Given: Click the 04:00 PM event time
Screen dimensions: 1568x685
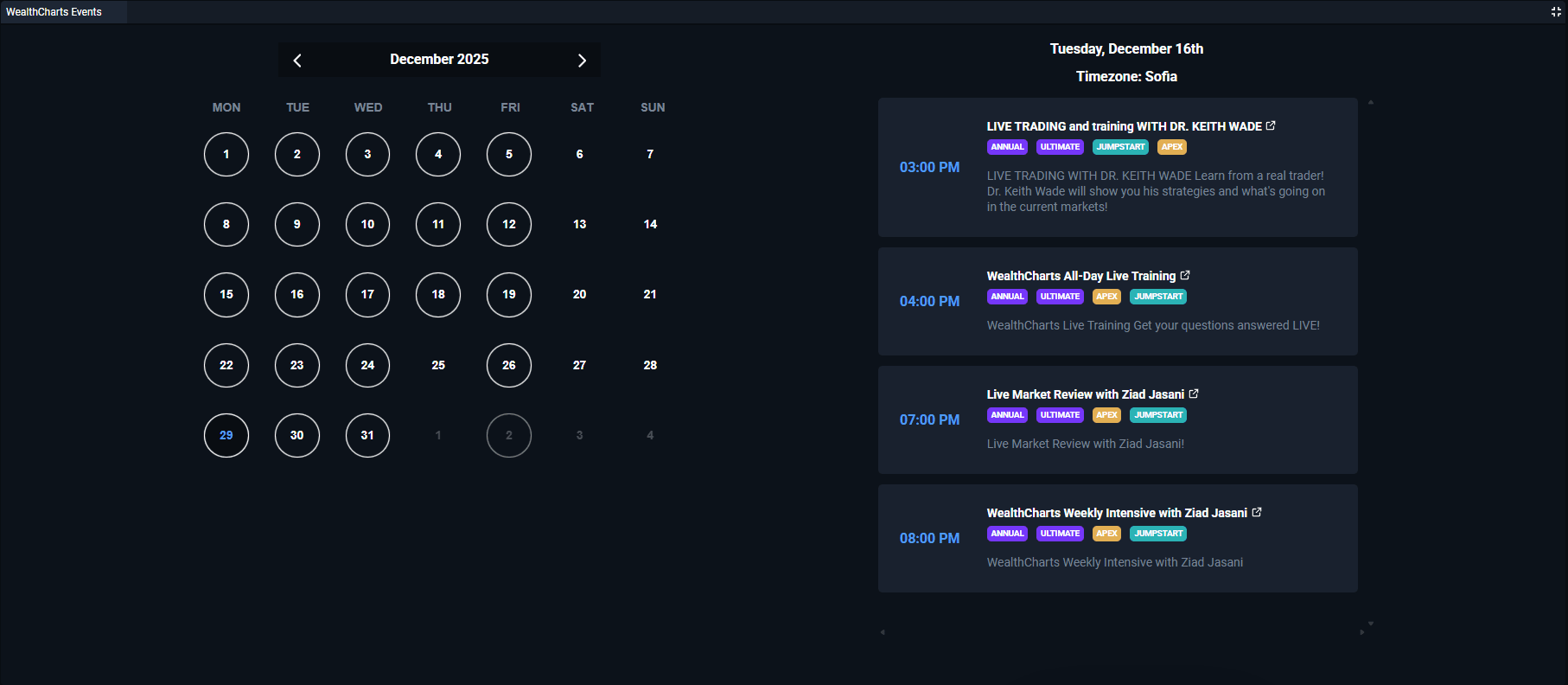Looking at the screenshot, I should tap(929, 301).
